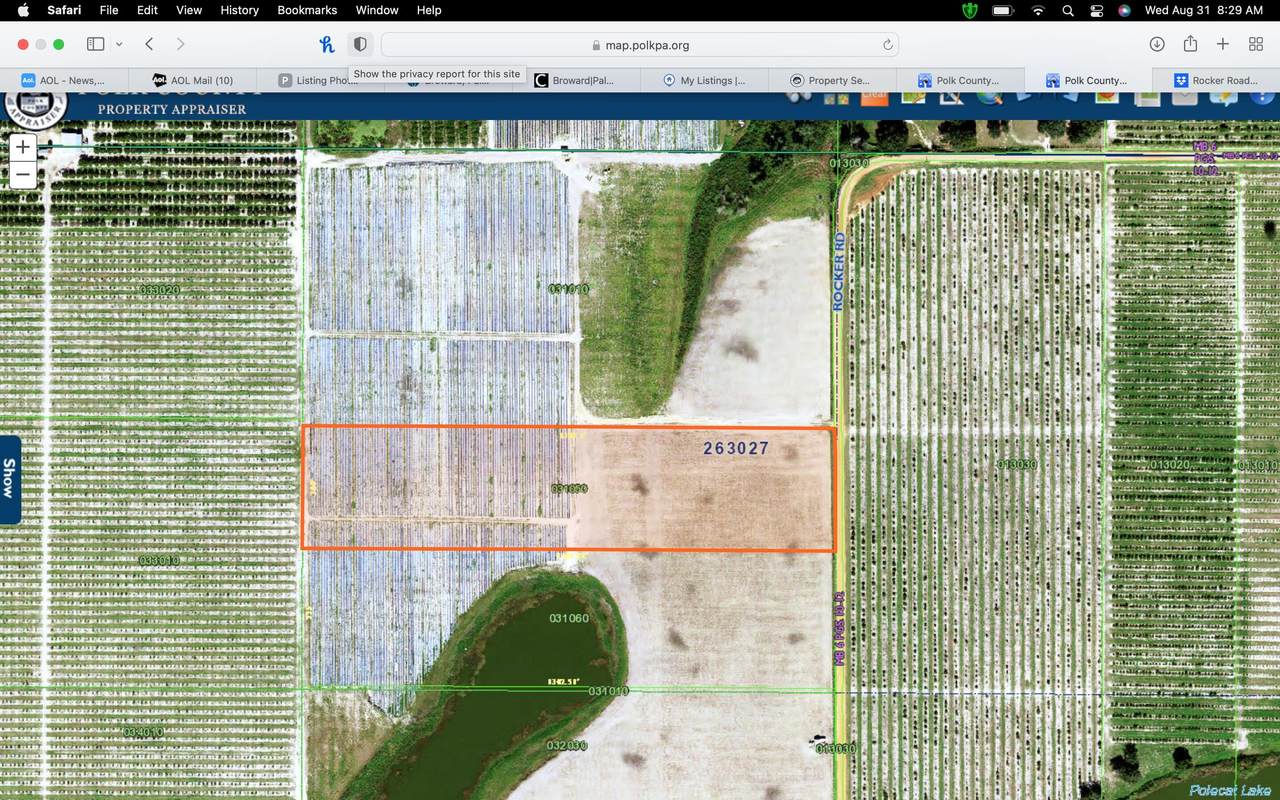Open the View menu
This screenshot has height=800, width=1280.
pyautogui.click(x=189, y=10)
